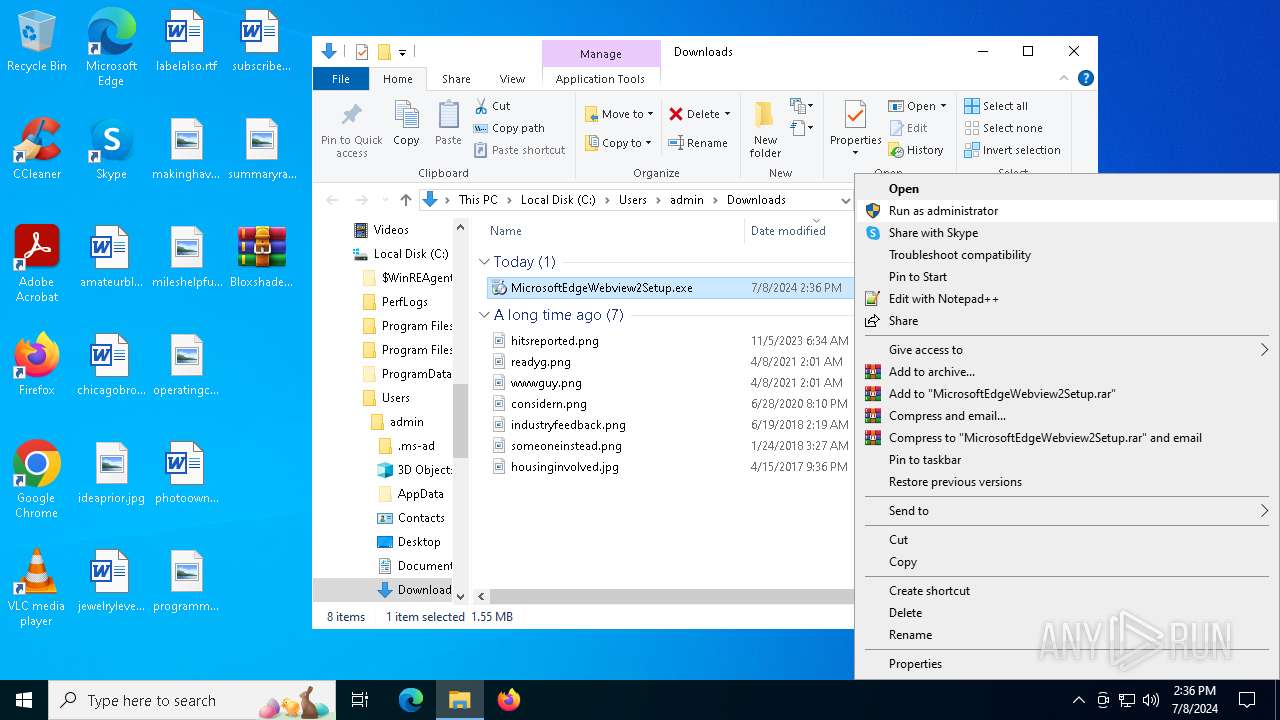Choose Pin to taskbar
This screenshot has width=1280, height=720.
click(x=1067, y=460)
